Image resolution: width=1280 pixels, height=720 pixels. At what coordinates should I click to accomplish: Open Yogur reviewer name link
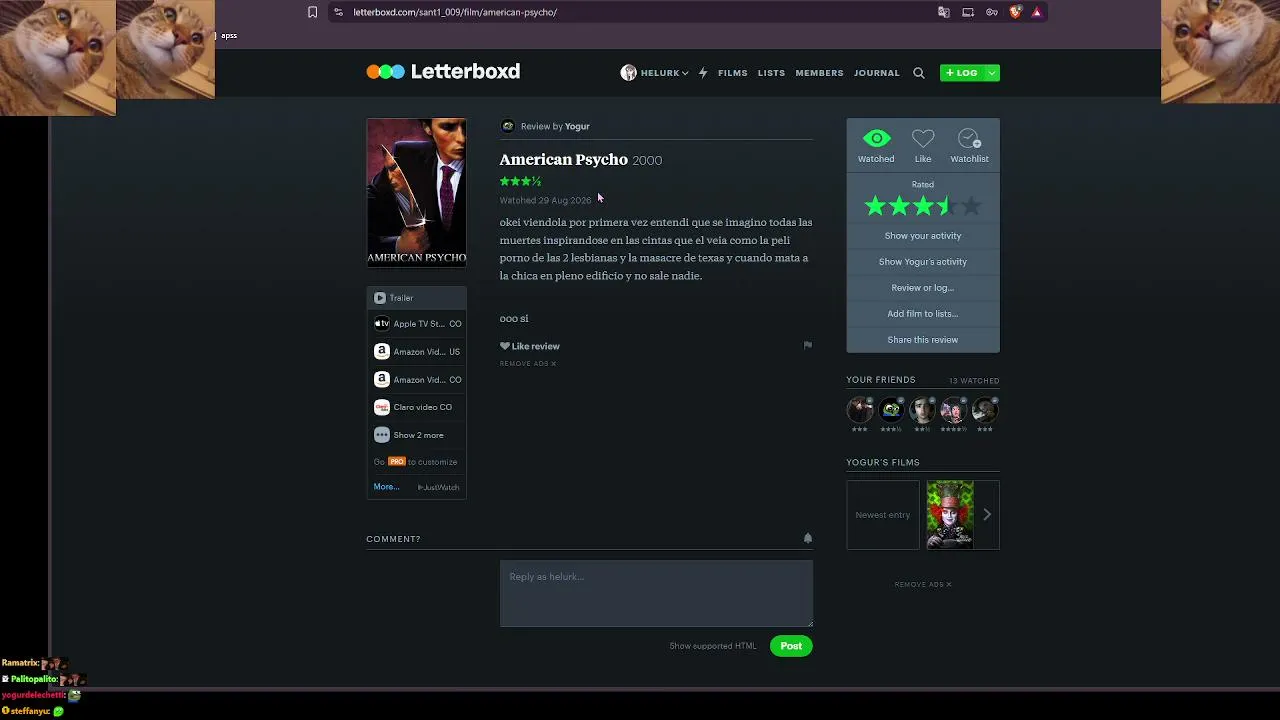[x=577, y=127]
